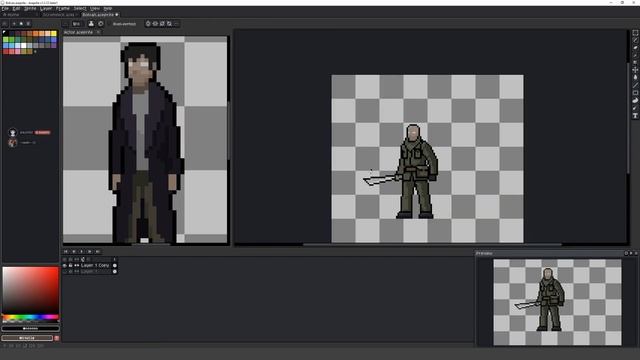Open the Sprite menu
This screenshot has height=360, width=640.
click(x=30, y=8)
